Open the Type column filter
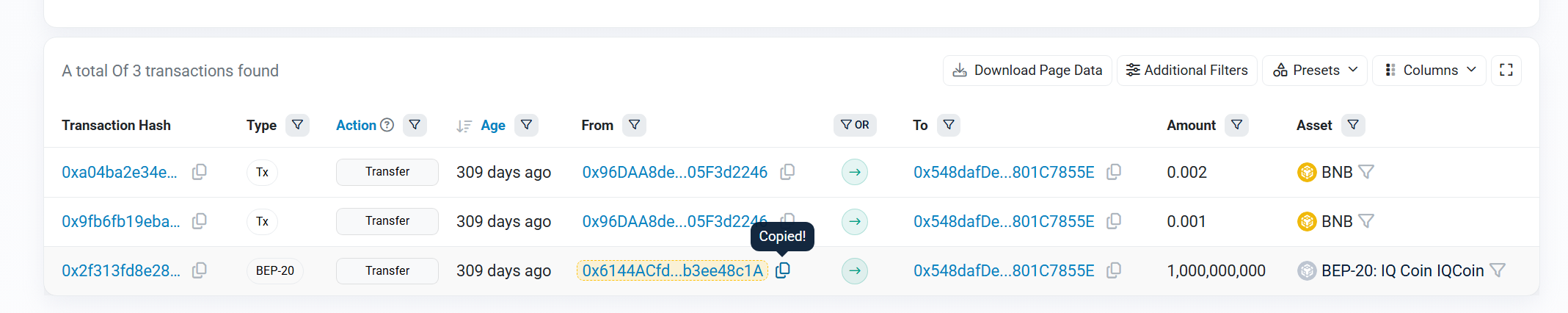Screen dimensions: 1568x313 point(297,125)
